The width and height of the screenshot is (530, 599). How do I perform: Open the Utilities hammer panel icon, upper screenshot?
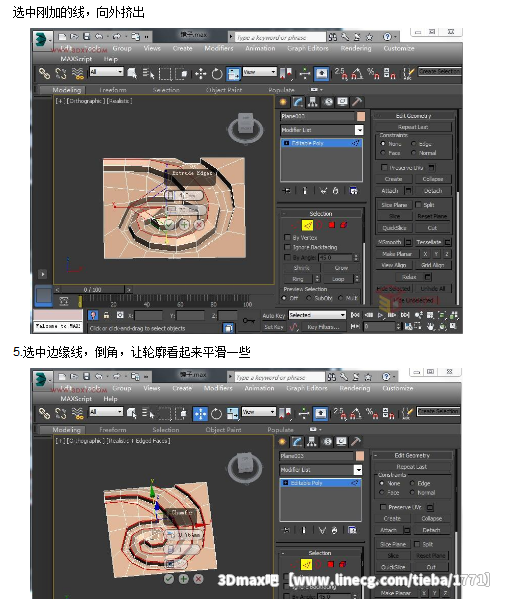click(x=357, y=102)
